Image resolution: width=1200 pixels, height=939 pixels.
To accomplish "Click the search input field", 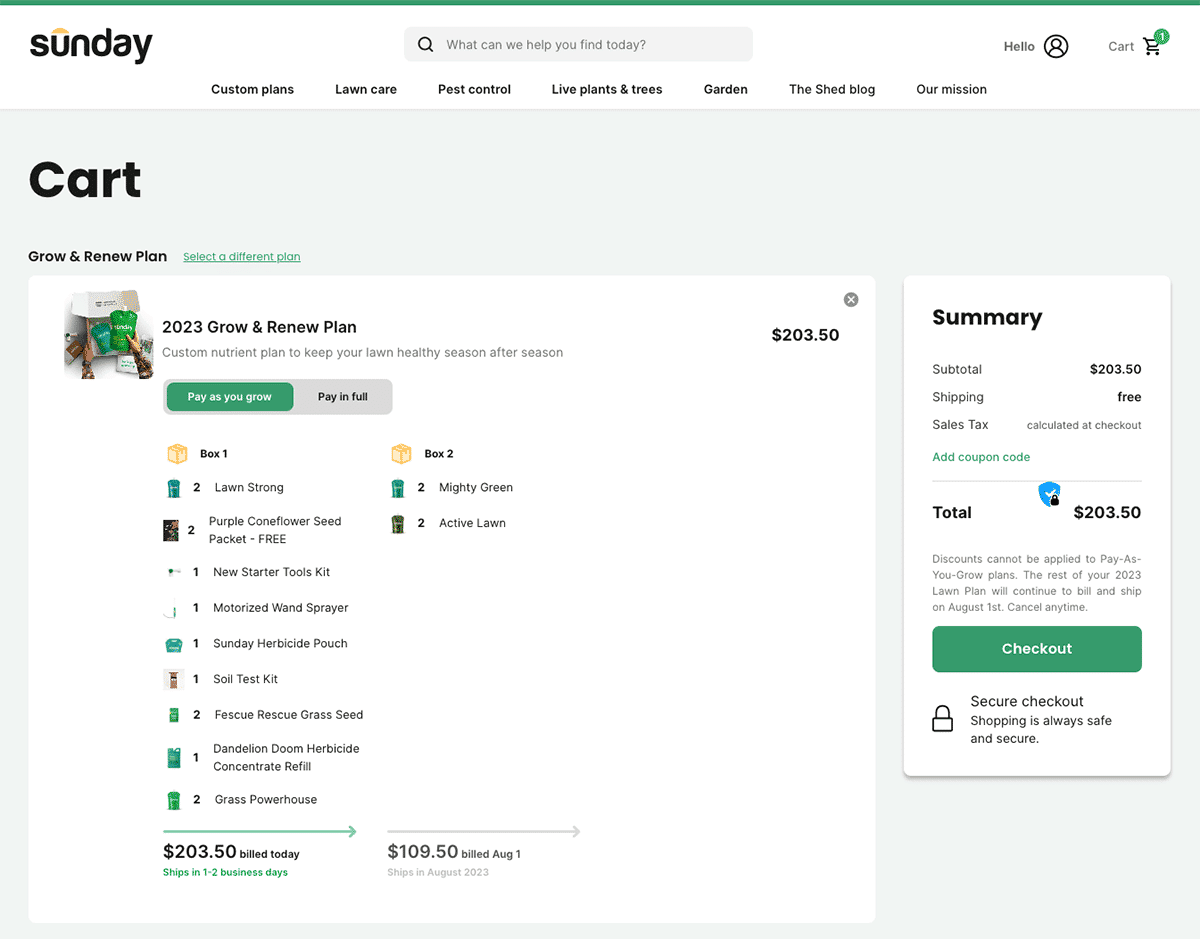I will [x=578, y=44].
